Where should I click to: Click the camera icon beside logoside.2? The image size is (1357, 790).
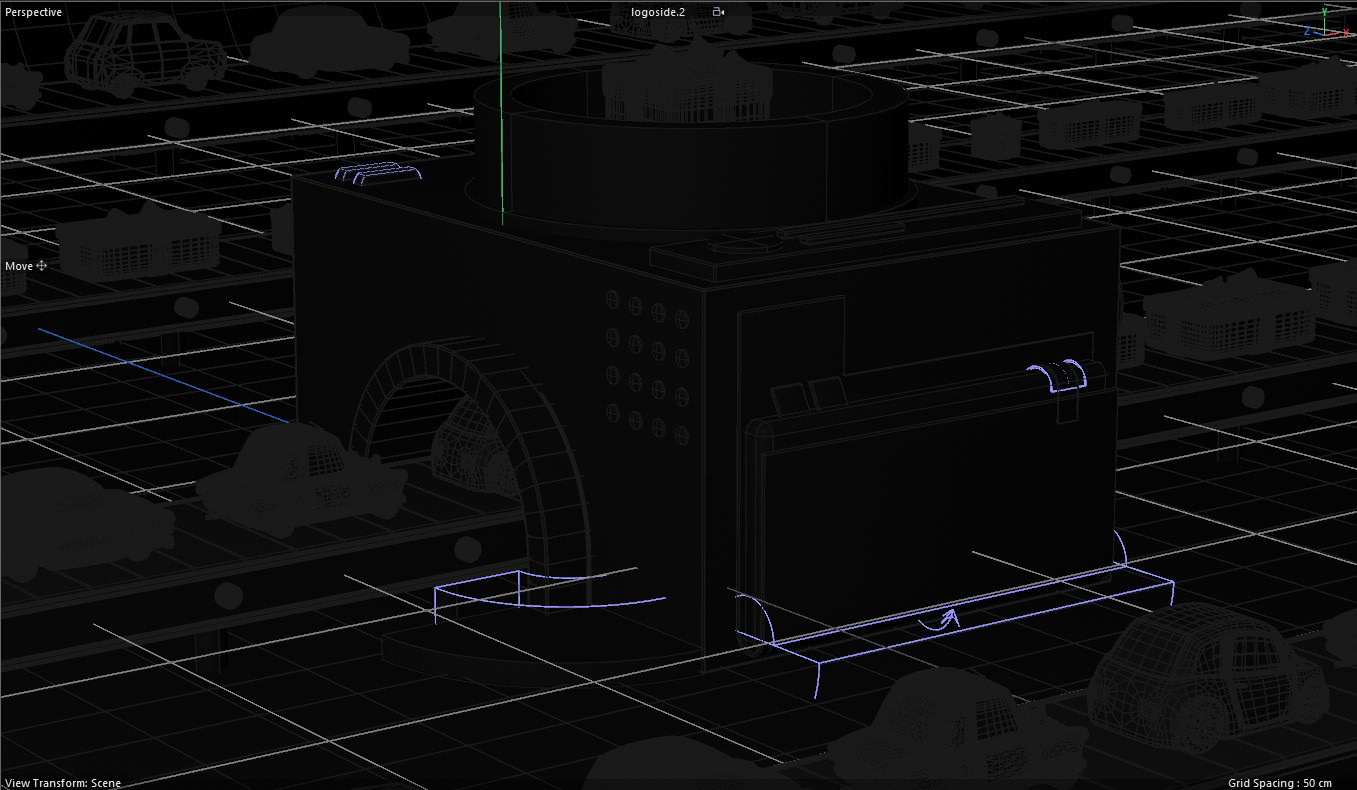tap(719, 12)
